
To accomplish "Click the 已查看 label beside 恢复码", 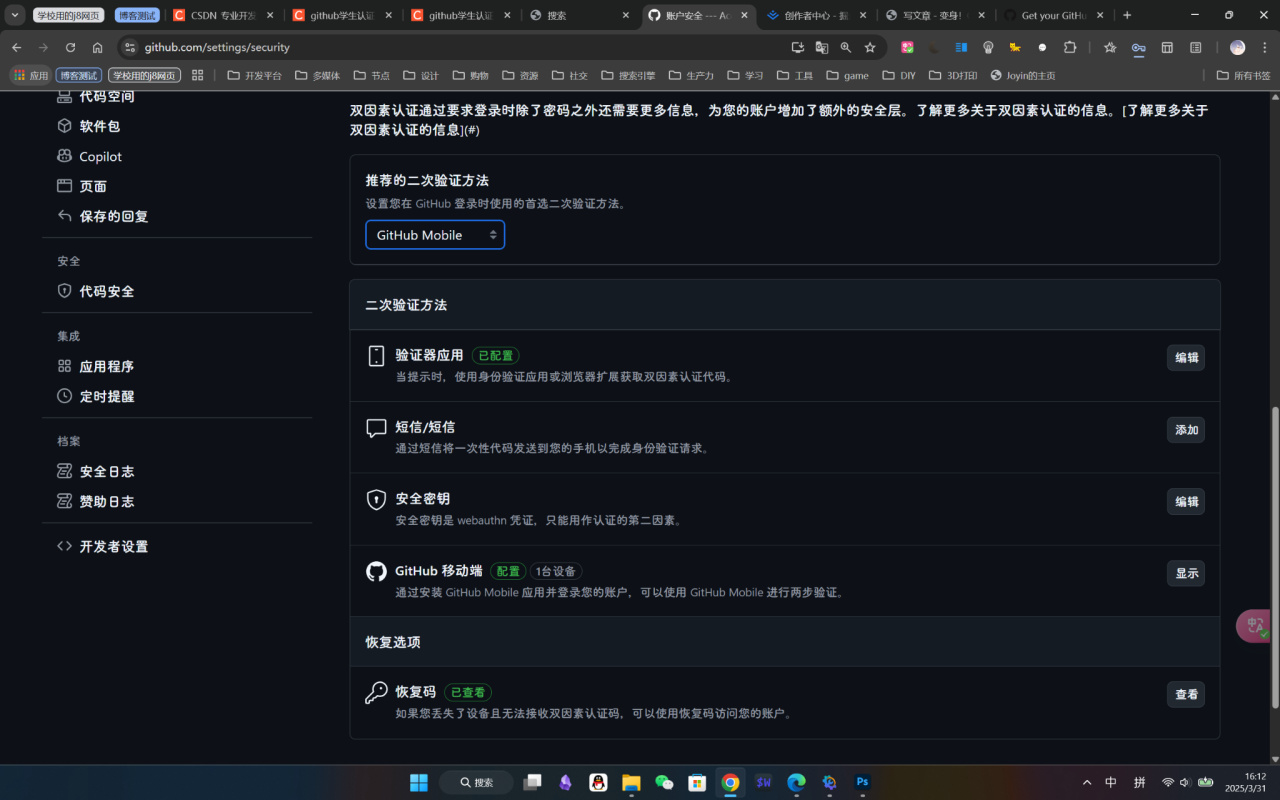I will (x=467, y=692).
